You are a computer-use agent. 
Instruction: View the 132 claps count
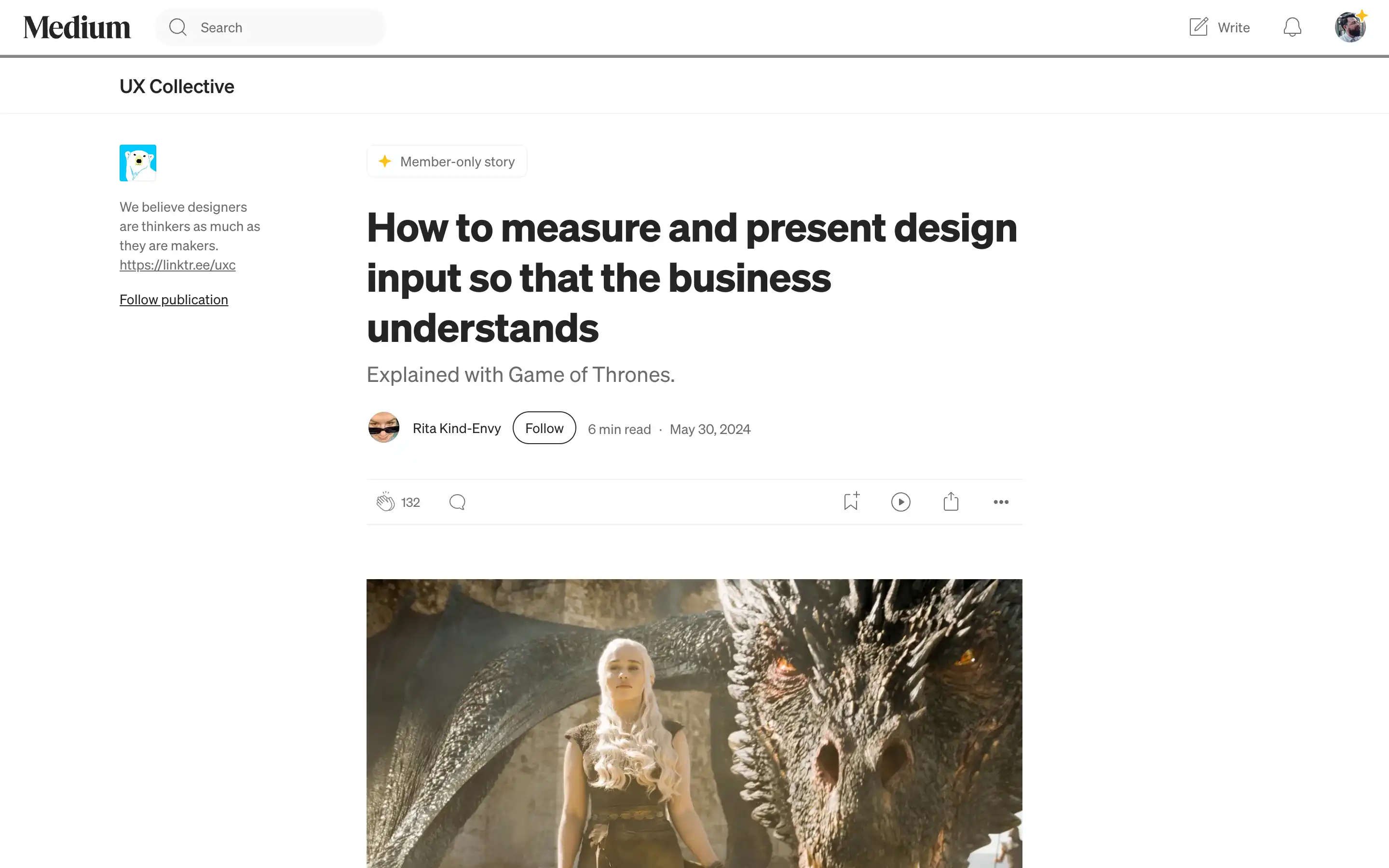click(x=410, y=502)
